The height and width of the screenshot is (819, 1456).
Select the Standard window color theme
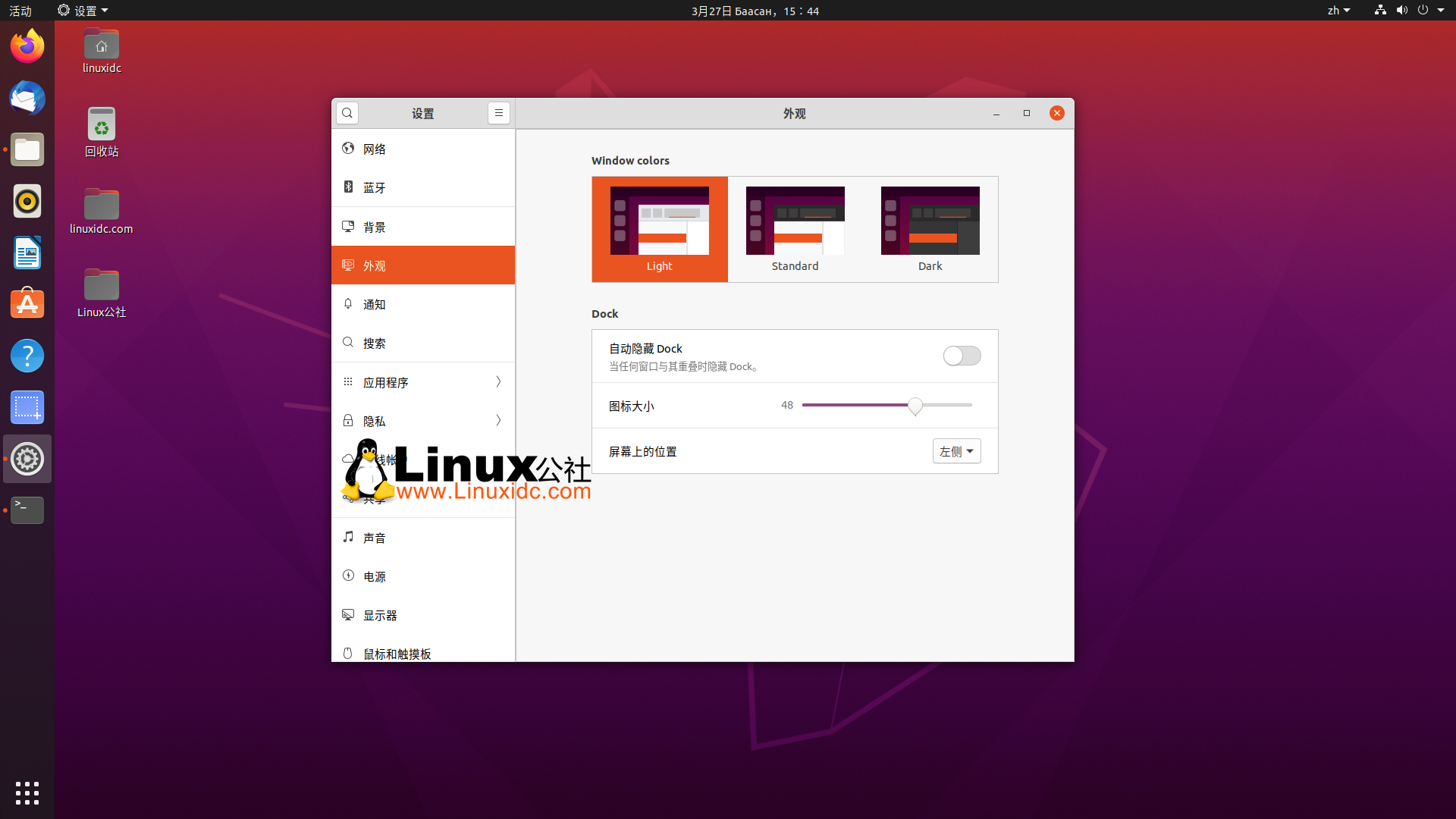pos(795,229)
